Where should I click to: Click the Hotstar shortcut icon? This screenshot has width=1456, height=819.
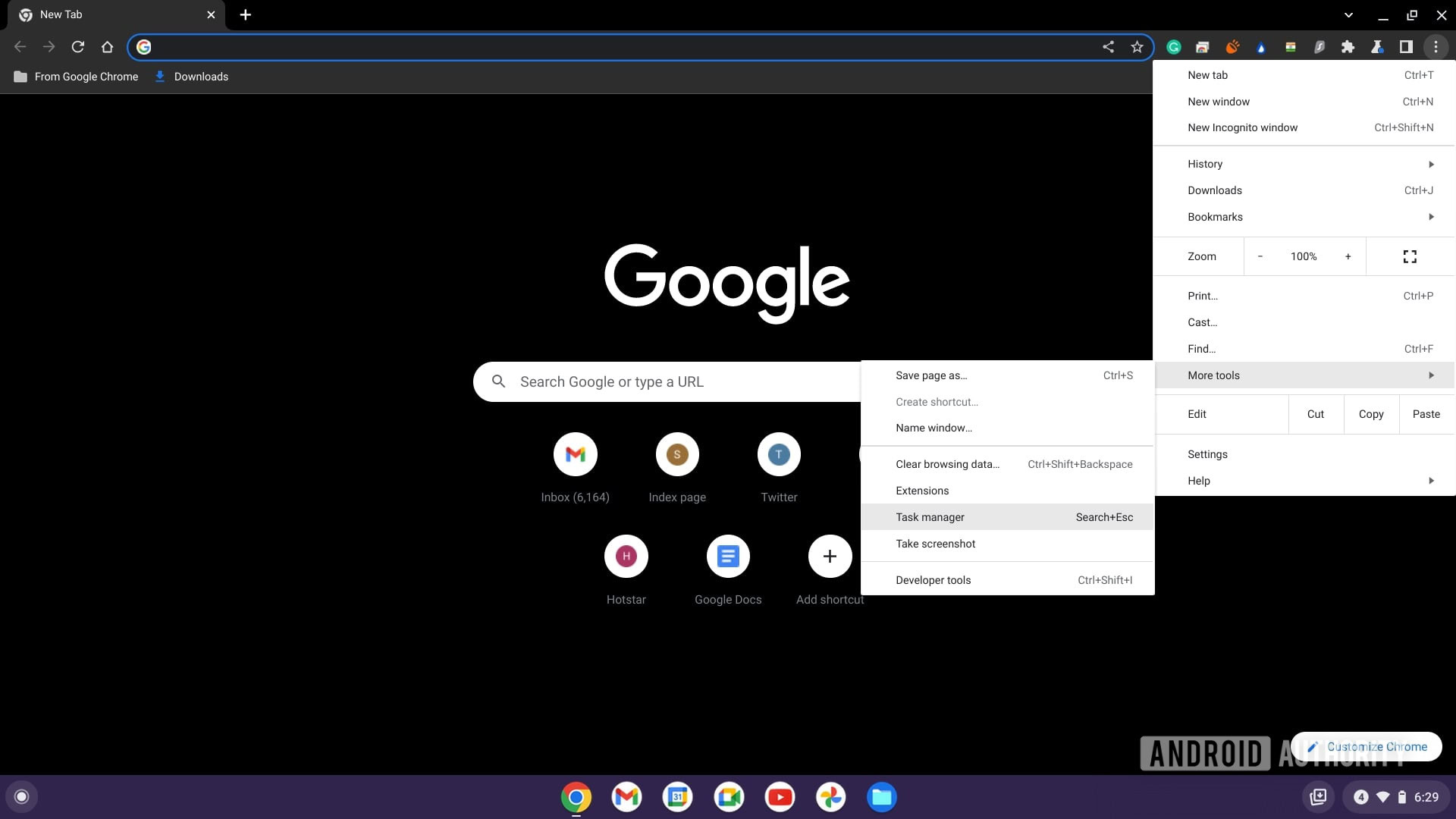(x=626, y=555)
